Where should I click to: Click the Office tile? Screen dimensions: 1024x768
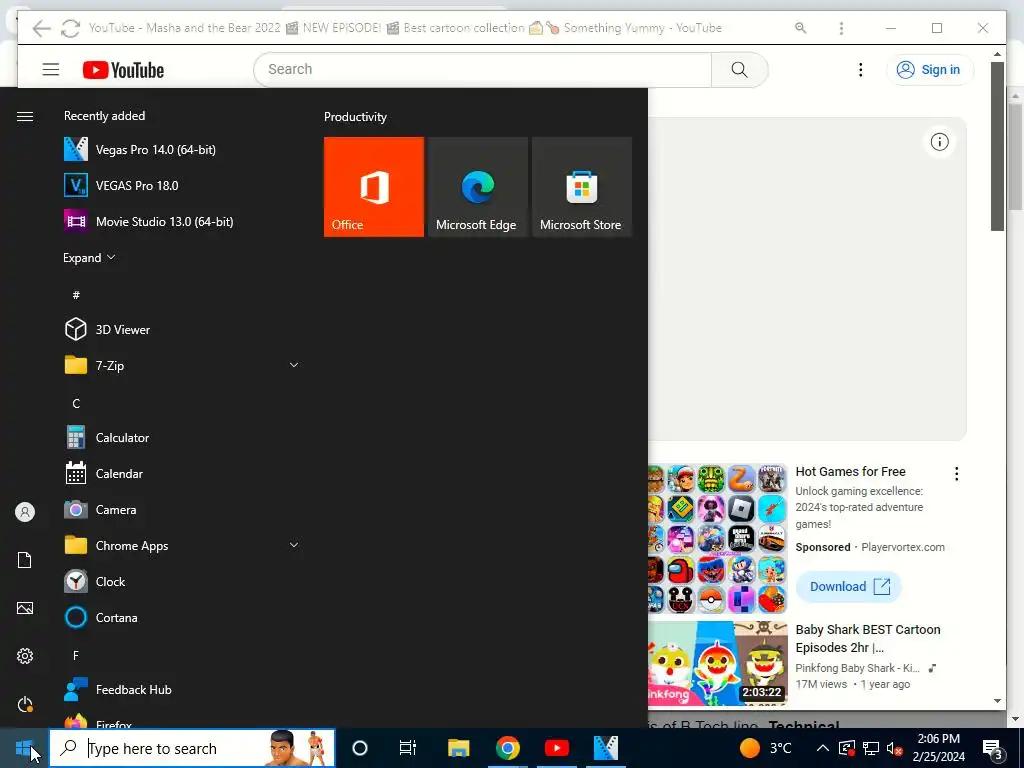[x=374, y=187]
